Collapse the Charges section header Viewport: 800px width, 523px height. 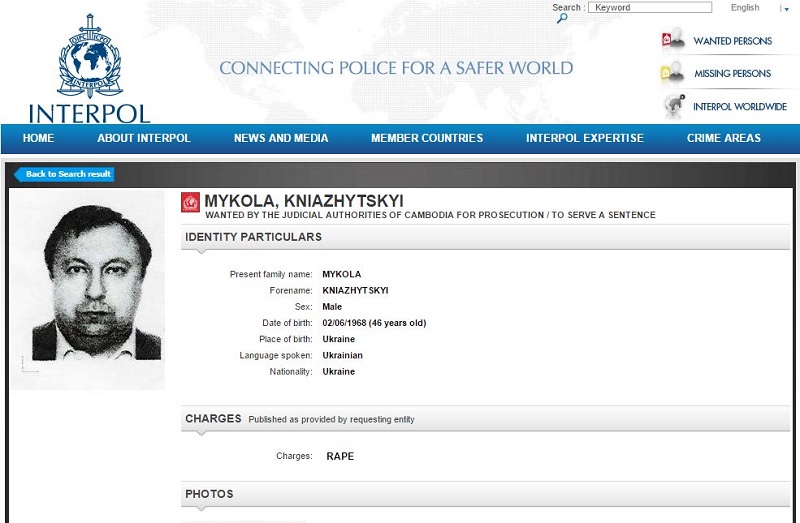point(485,418)
